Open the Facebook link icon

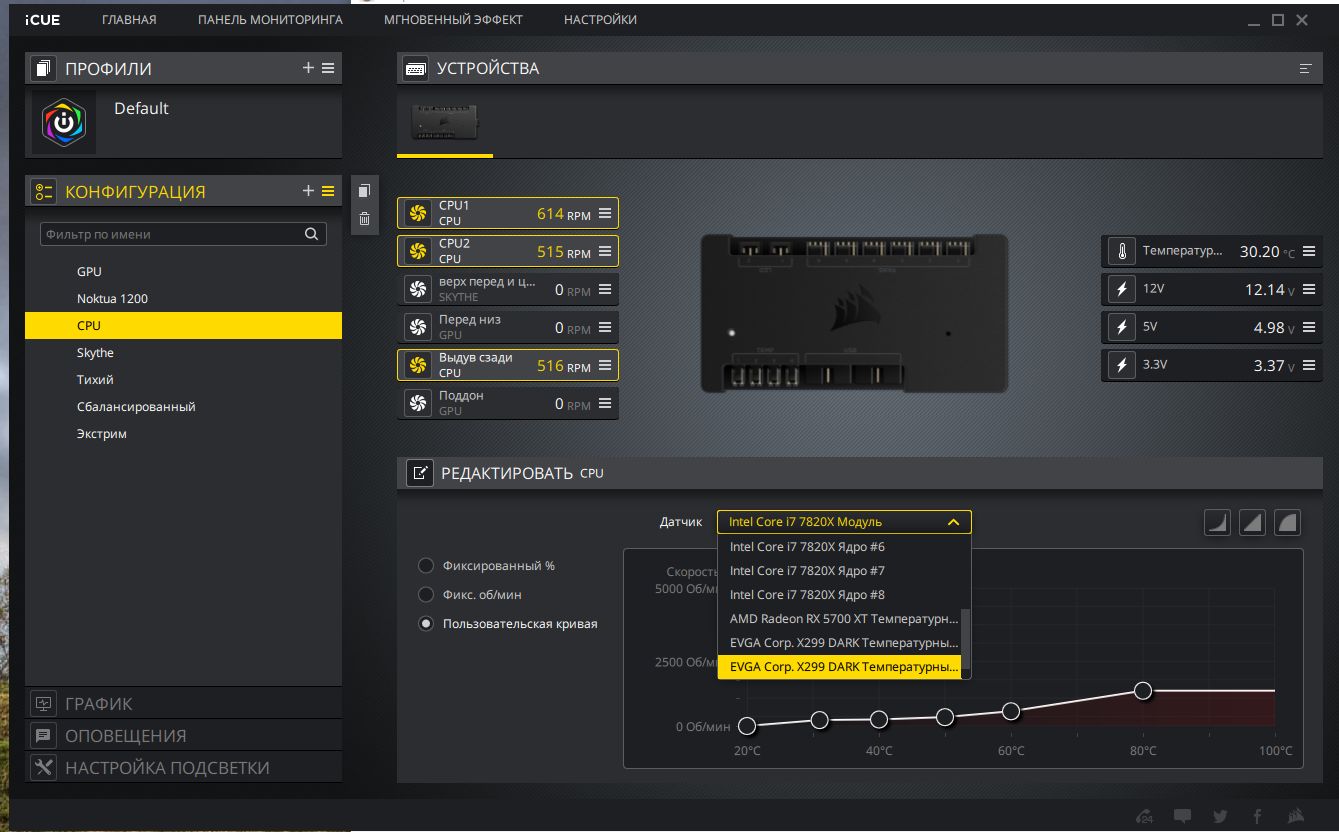click(x=1257, y=816)
